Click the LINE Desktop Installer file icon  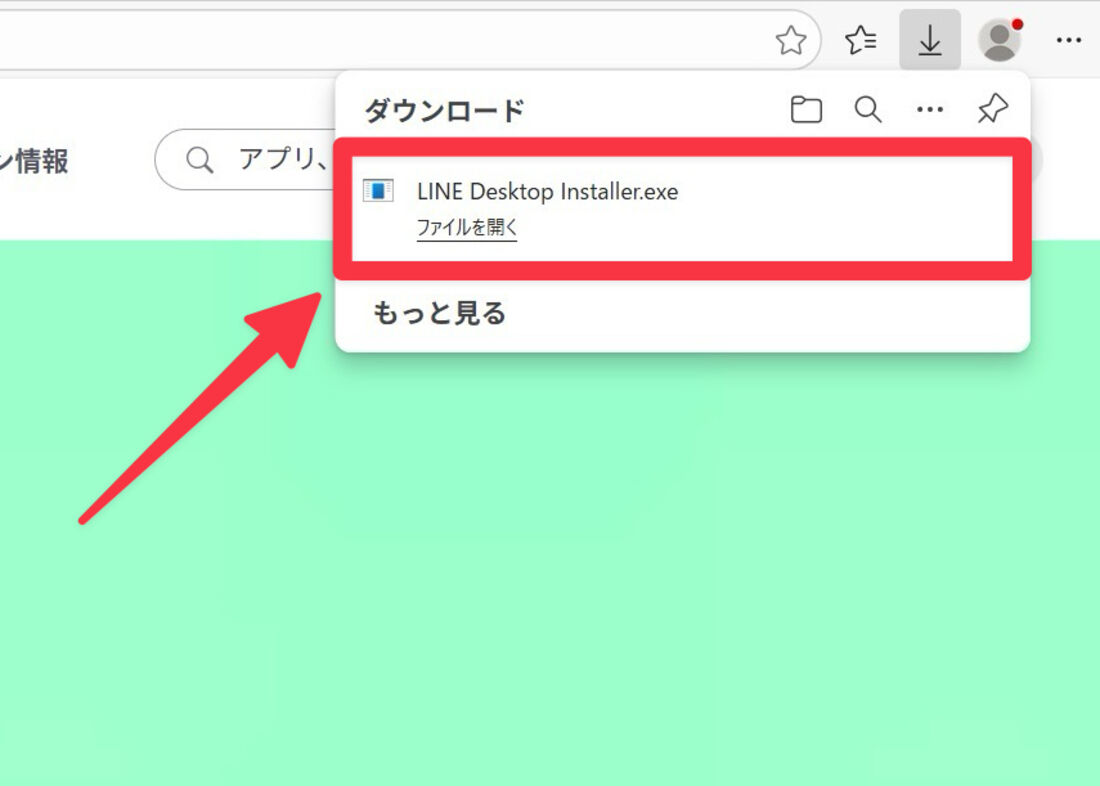pyautogui.click(x=378, y=191)
